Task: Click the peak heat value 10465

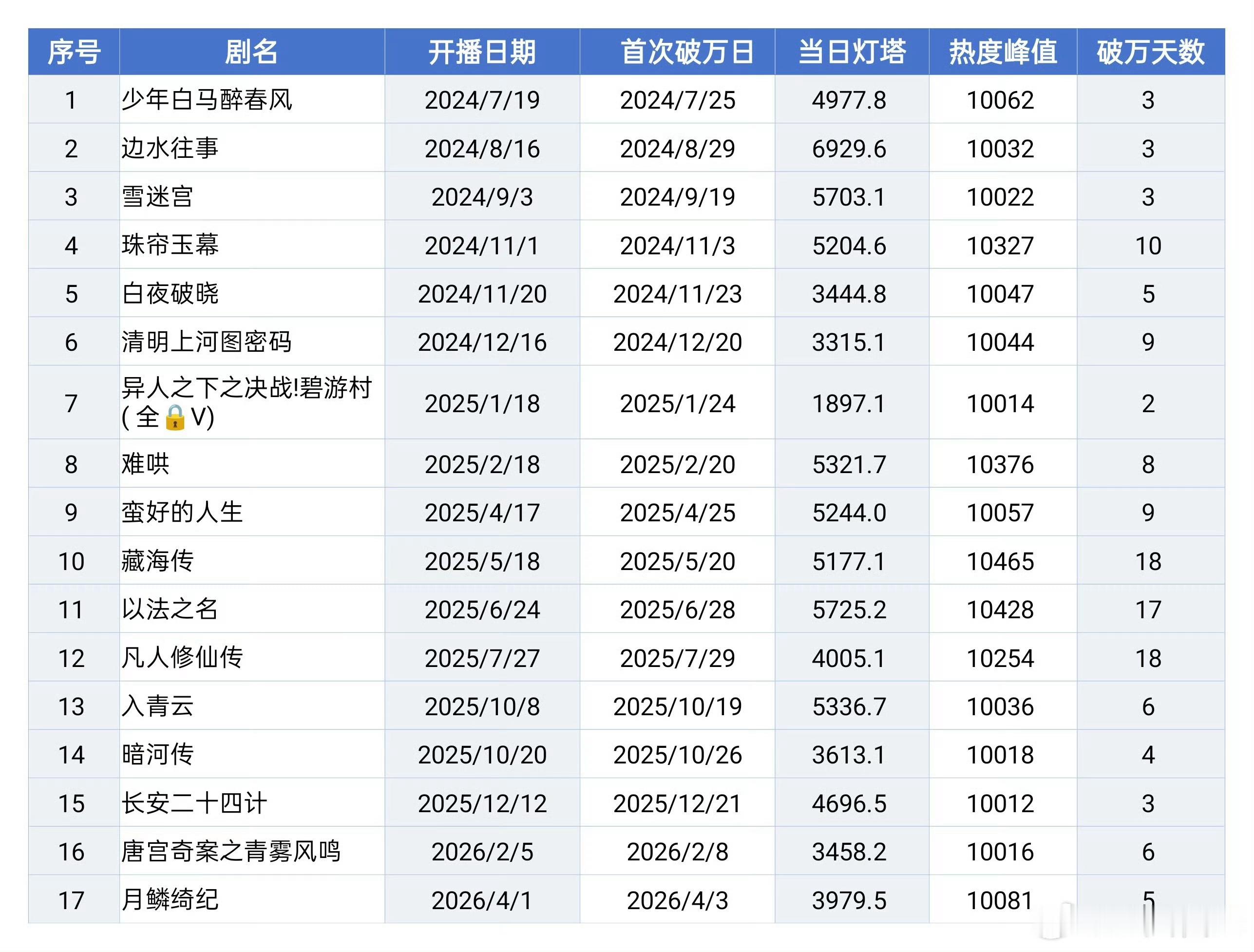Action: point(1001,561)
